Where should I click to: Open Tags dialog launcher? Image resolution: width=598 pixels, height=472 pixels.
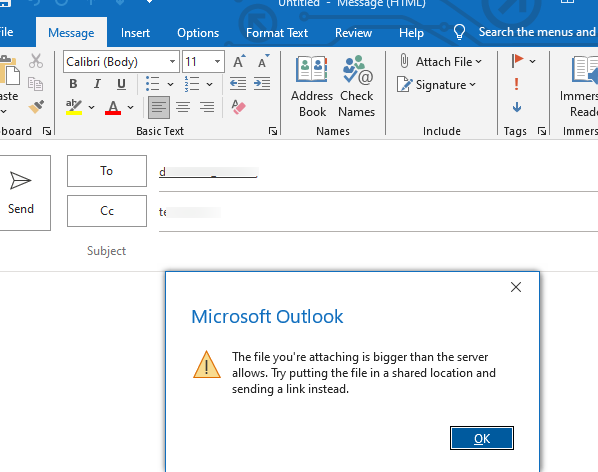point(542,132)
